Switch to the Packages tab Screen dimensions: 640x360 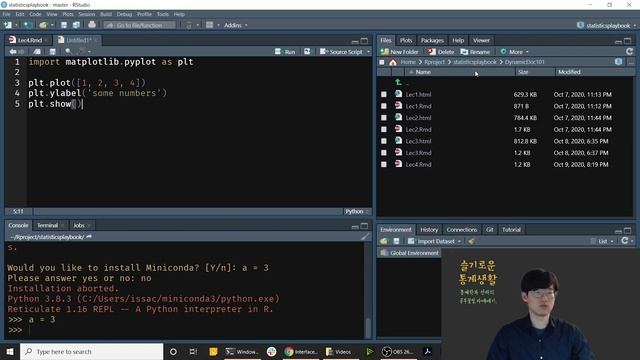[x=432, y=40]
